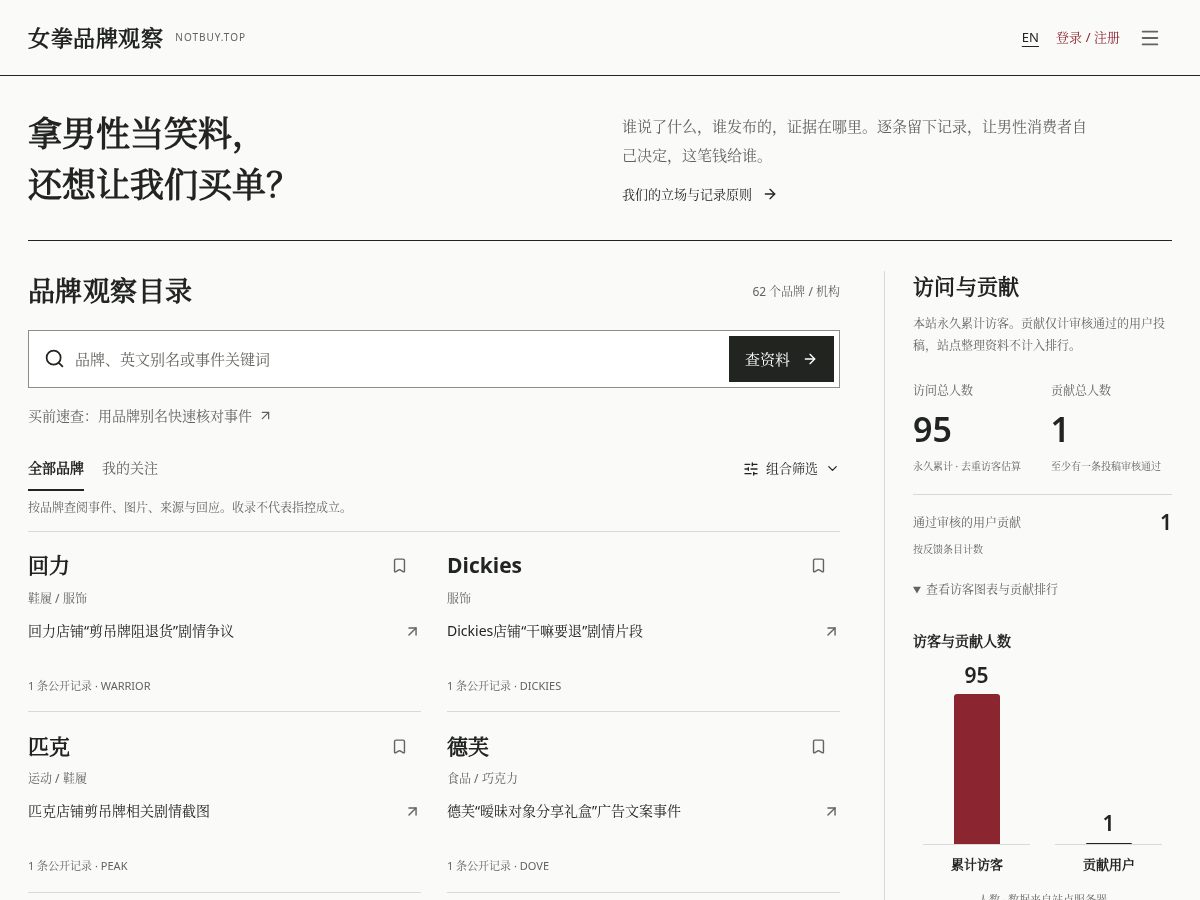Image resolution: width=1200 pixels, height=900 pixels.
Task: Open the 德芙 brand heading
Action: (468, 747)
